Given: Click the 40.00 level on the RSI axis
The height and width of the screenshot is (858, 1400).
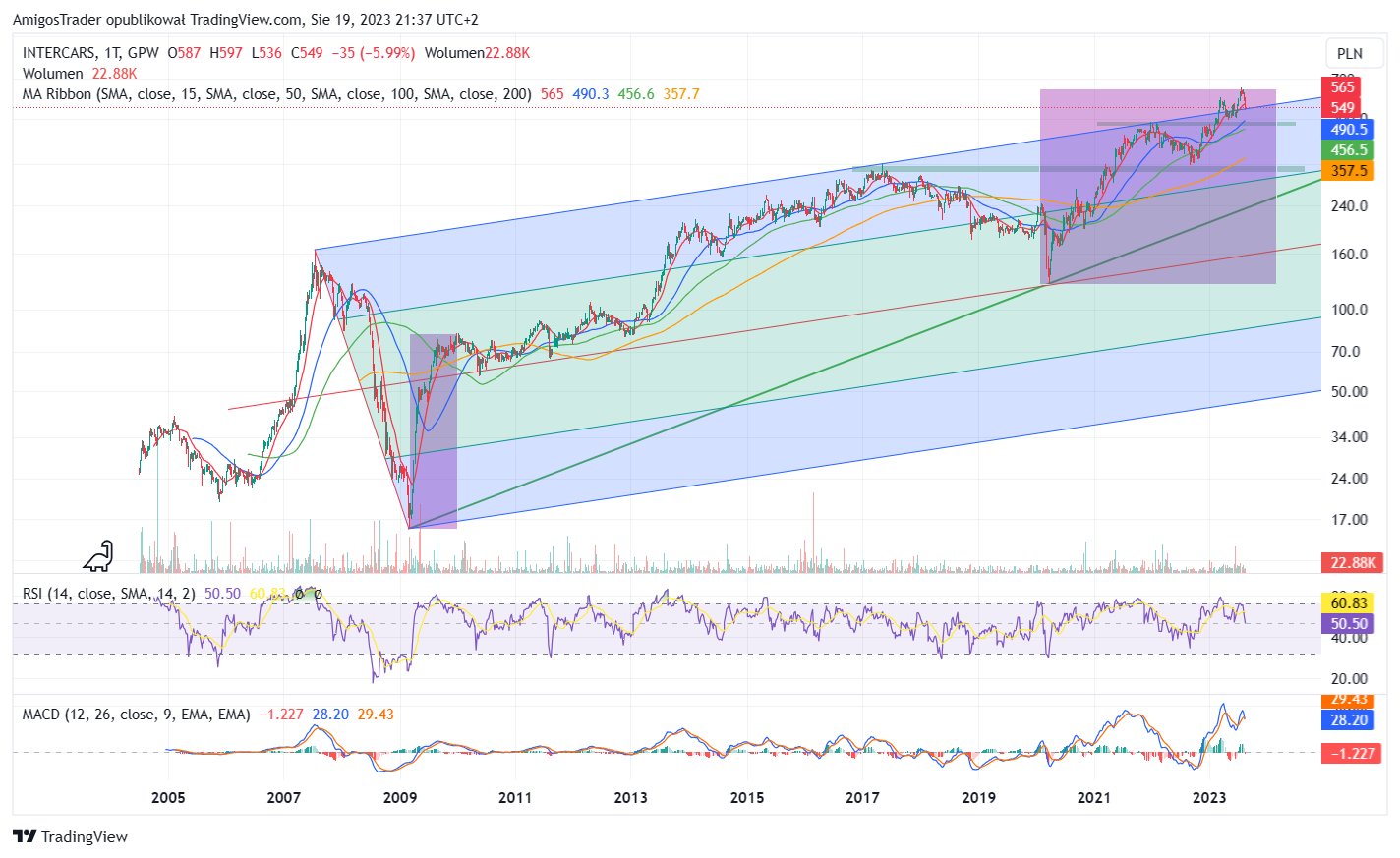Looking at the screenshot, I should [x=1349, y=638].
